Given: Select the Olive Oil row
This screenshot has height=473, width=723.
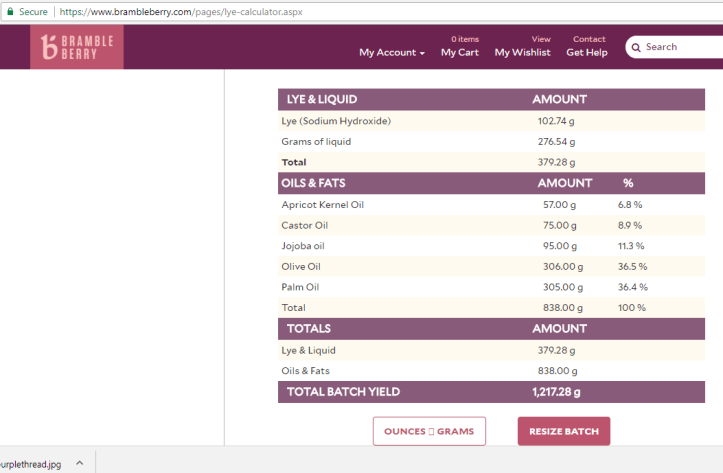Looking at the screenshot, I should click(302, 267).
